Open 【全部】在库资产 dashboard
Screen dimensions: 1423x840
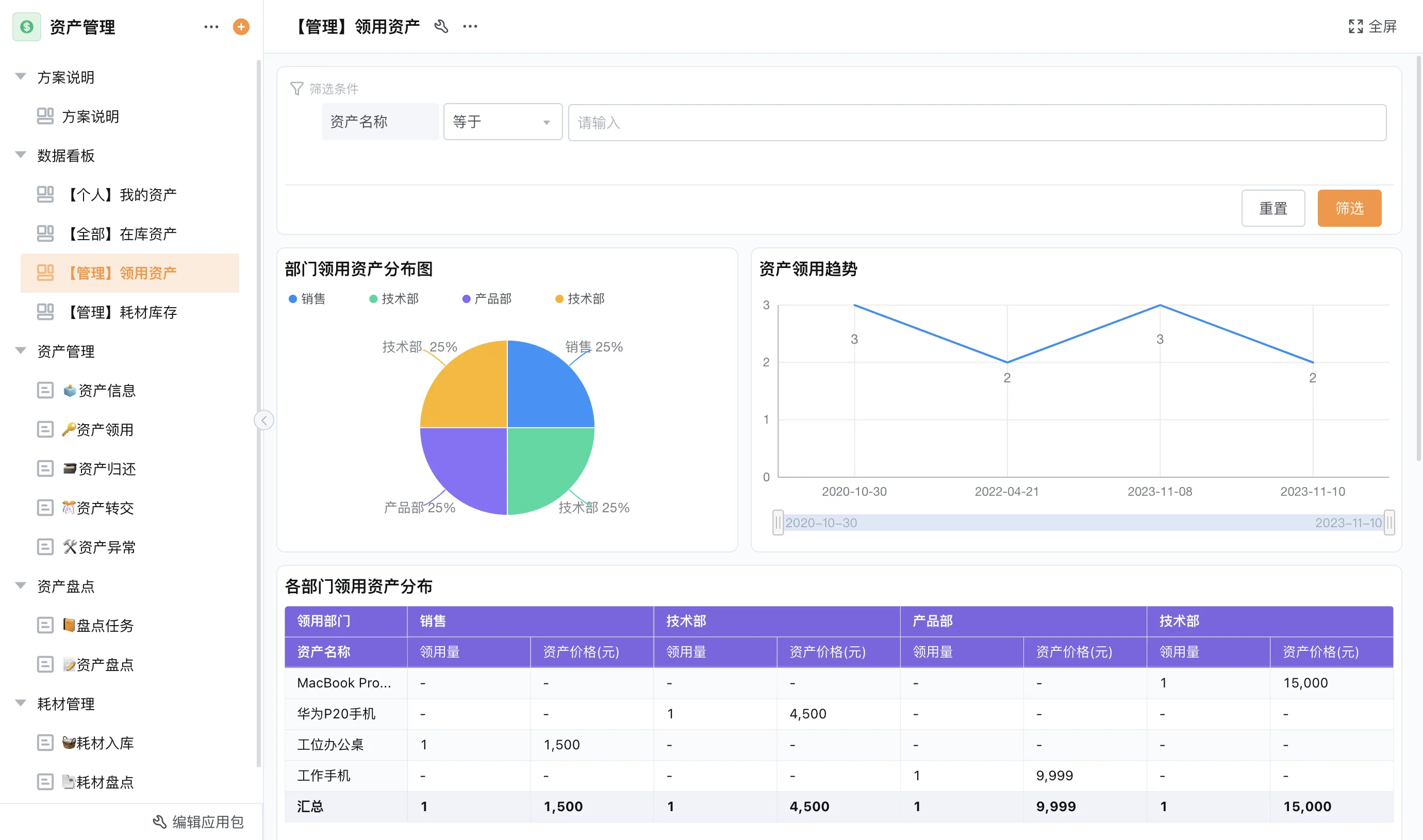click(x=122, y=234)
